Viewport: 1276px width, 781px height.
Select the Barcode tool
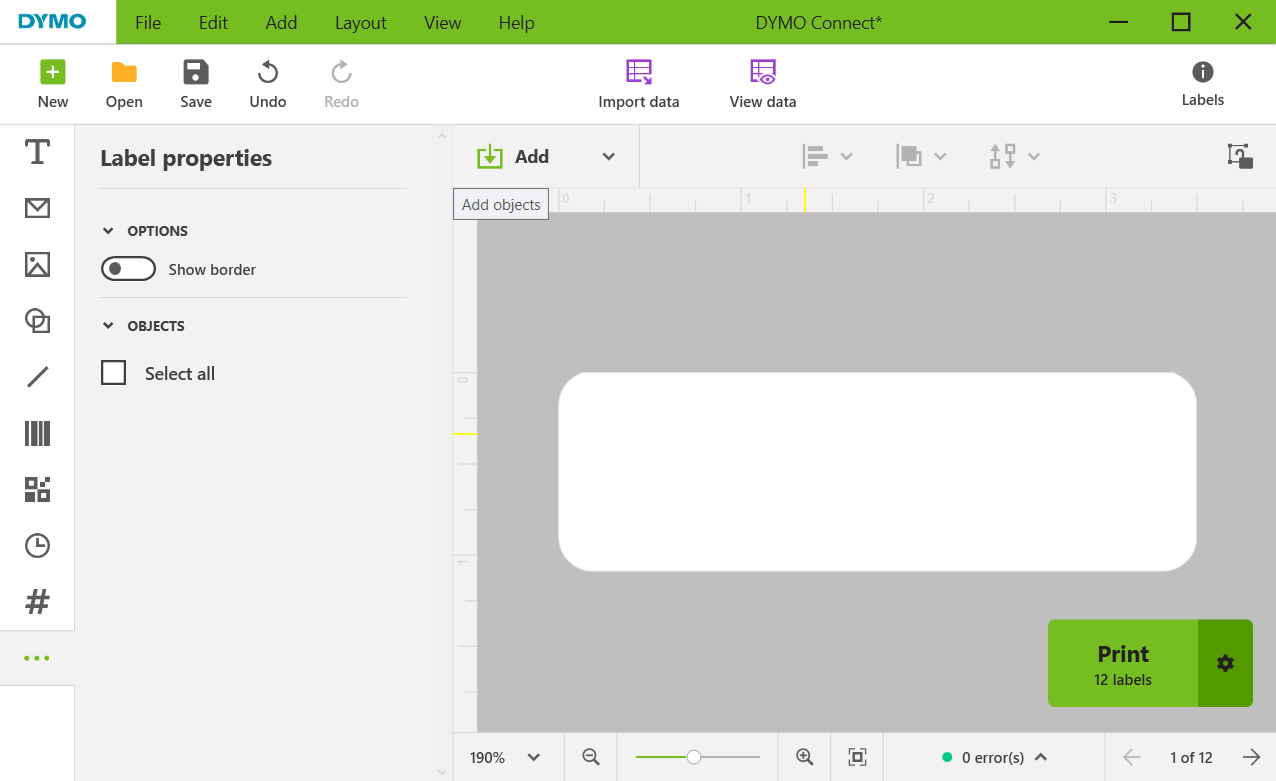tap(37, 433)
